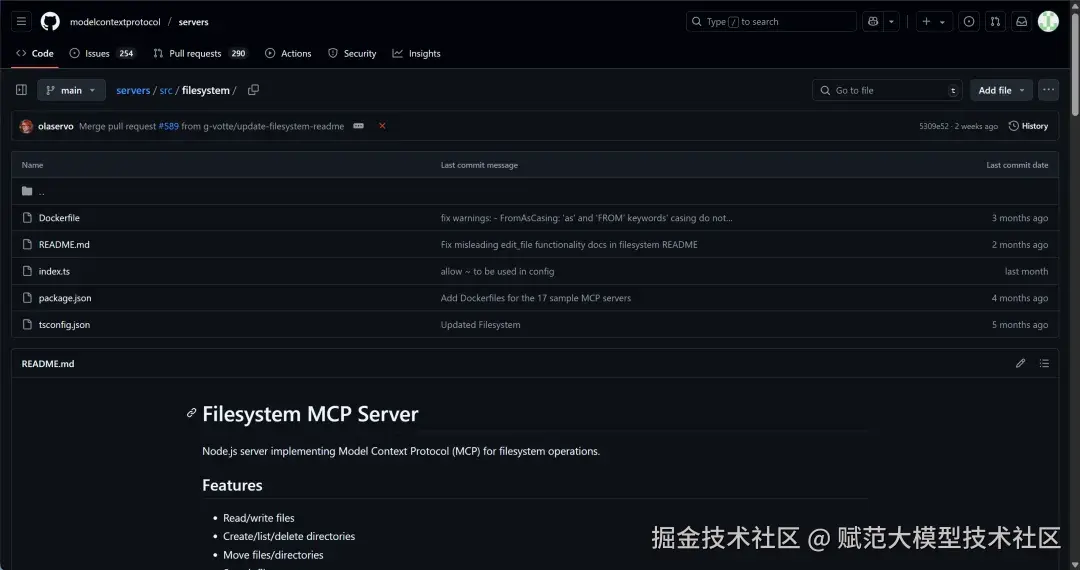Viewport: 1080px width, 570px height.
Task: Click README.md heading of readme panel
Action: point(48,363)
